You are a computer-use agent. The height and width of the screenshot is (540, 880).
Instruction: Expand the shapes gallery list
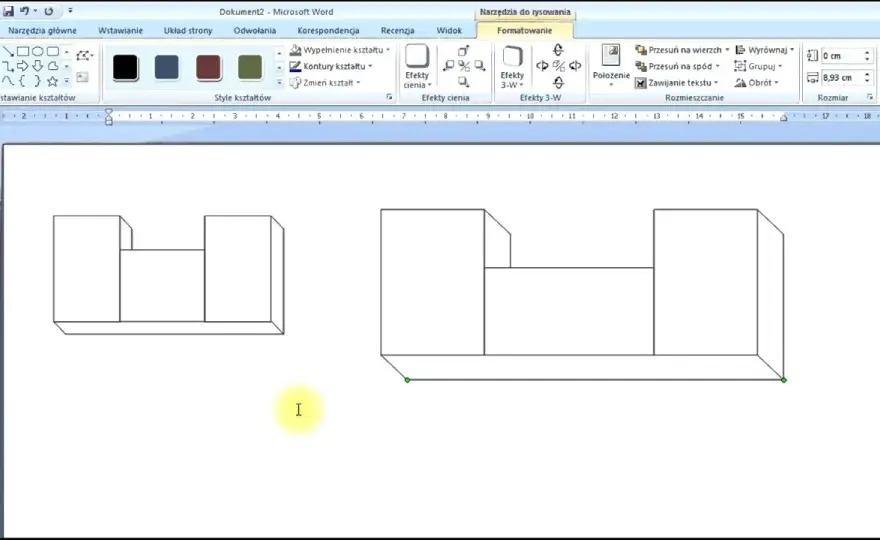click(x=66, y=81)
